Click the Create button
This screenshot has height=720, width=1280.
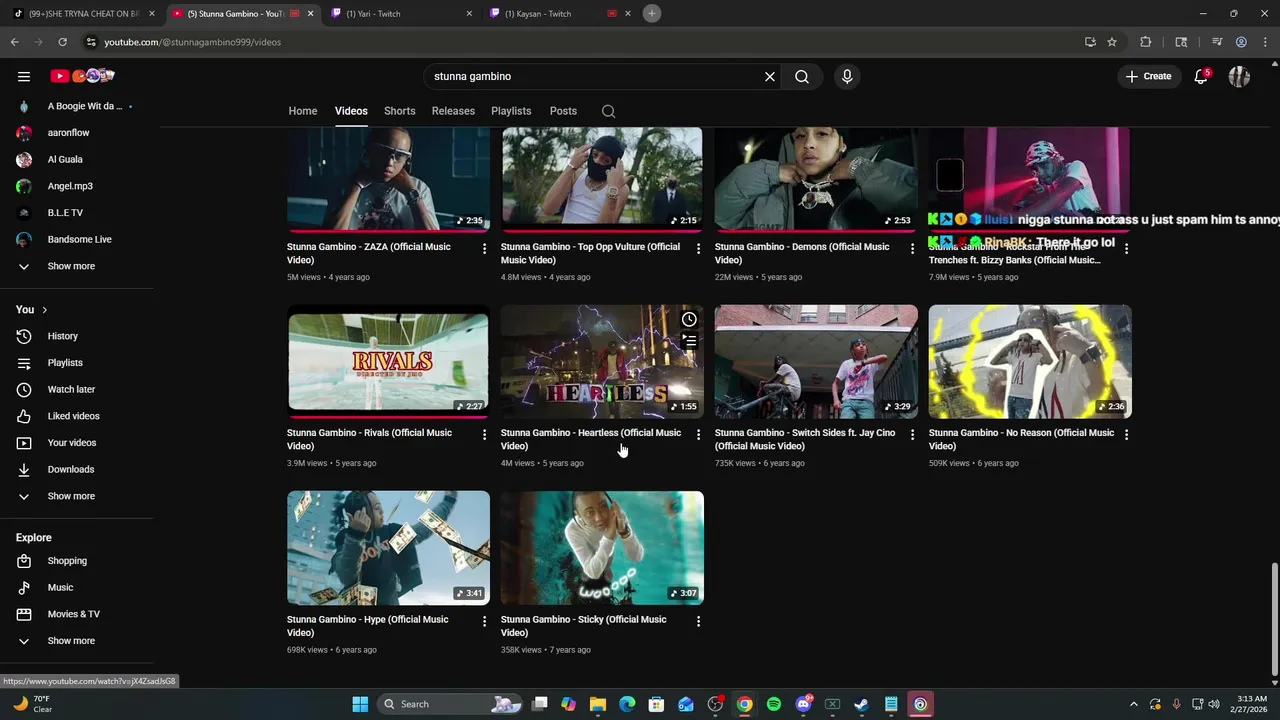[1148, 76]
